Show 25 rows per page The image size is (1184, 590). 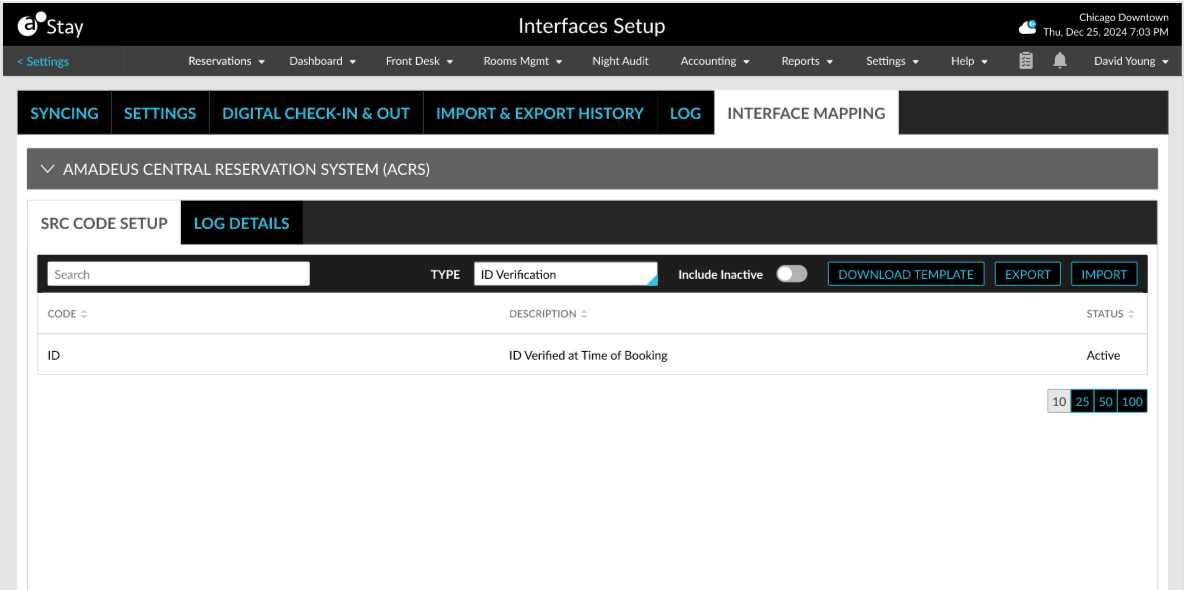click(x=1082, y=402)
